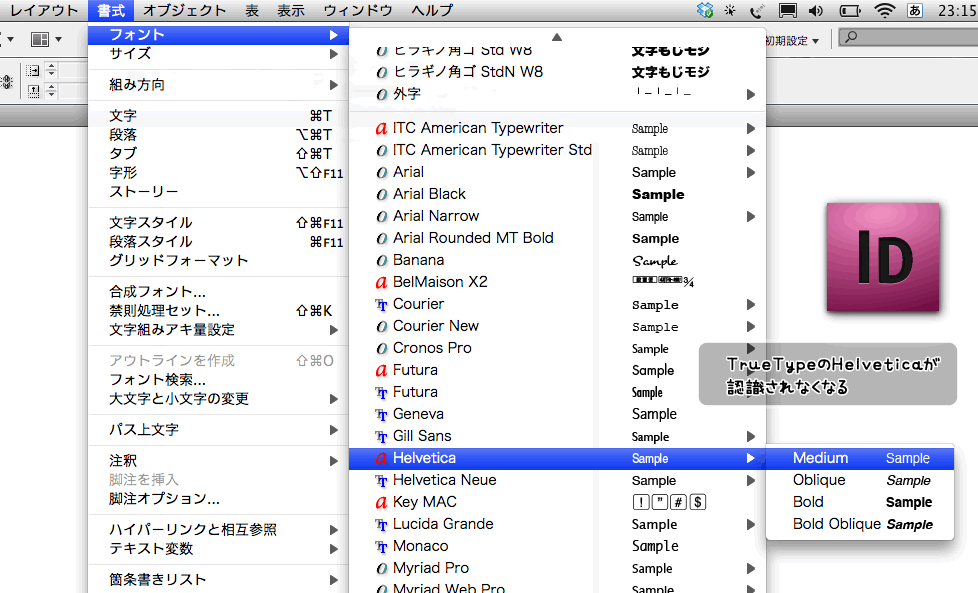Click the InDesign ID application icon
Screen dimensions: 978x593
883,257
